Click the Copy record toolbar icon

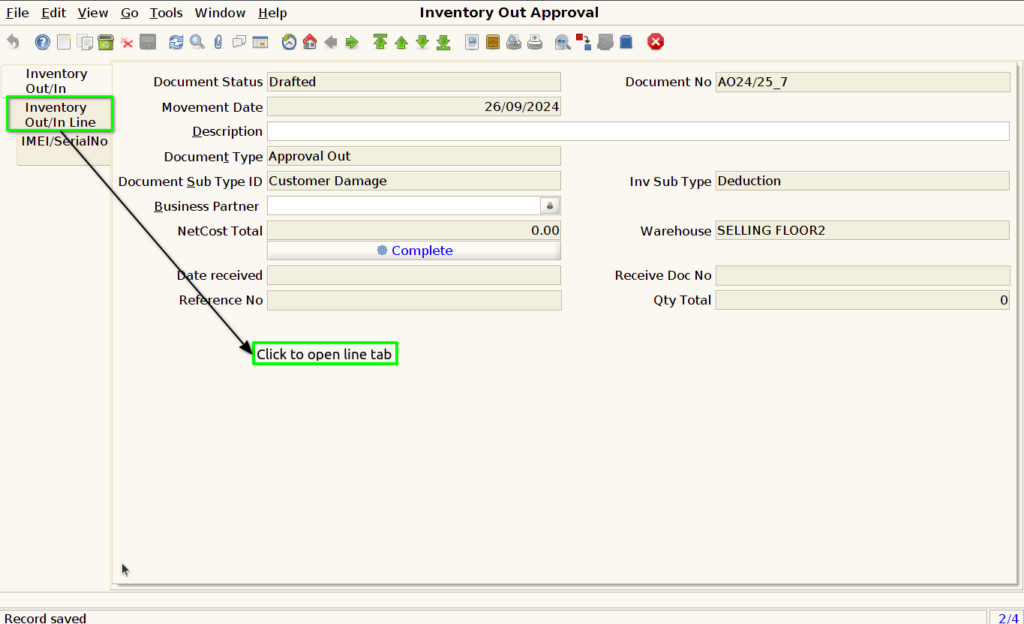click(x=84, y=42)
